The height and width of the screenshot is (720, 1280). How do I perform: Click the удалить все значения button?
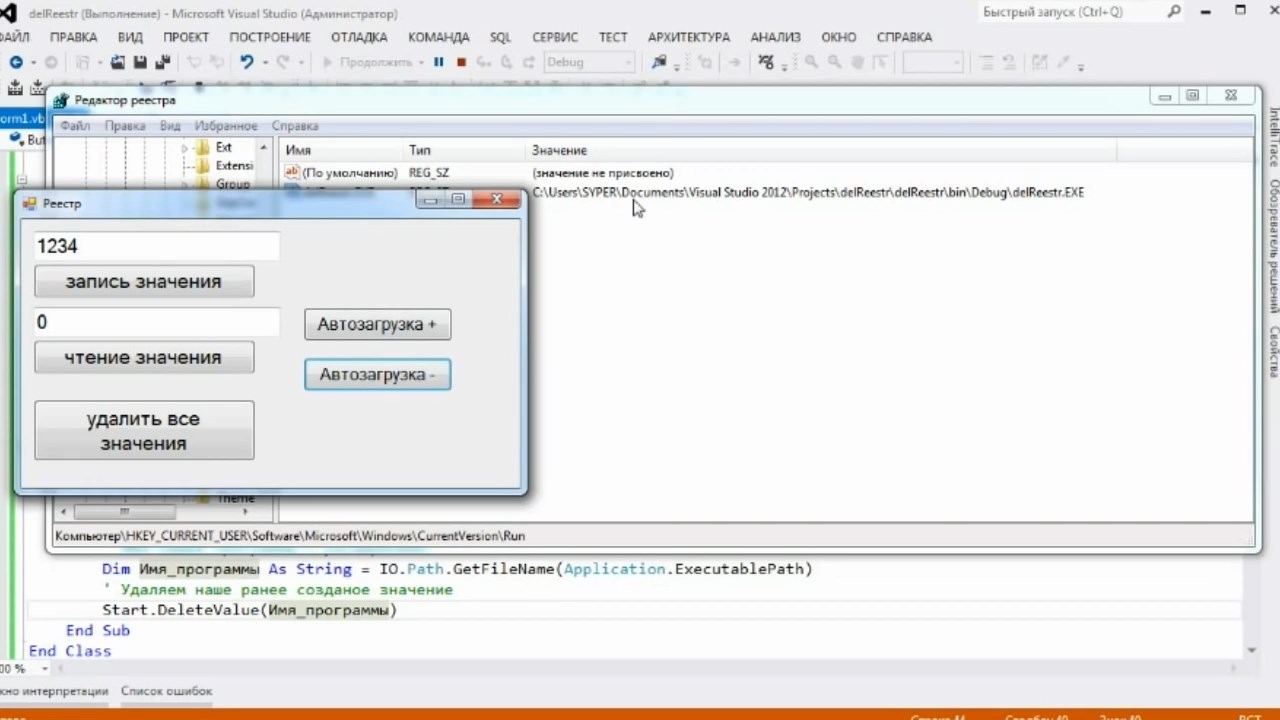[x=144, y=431]
